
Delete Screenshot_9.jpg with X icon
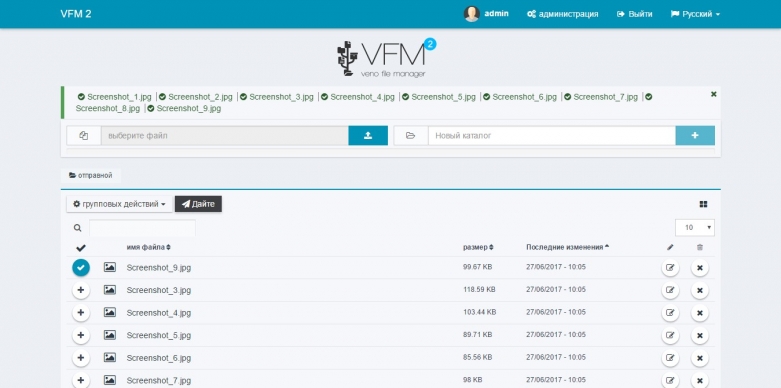pyautogui.click(x=700, y=268)
